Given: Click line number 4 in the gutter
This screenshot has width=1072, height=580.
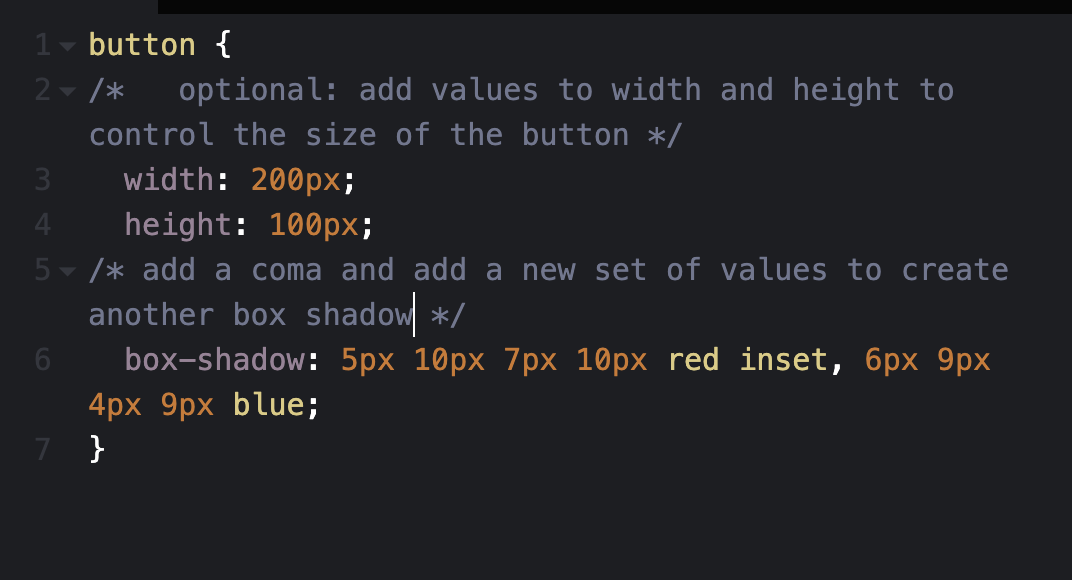Looking at the screenshot, I should coord(42,225).
